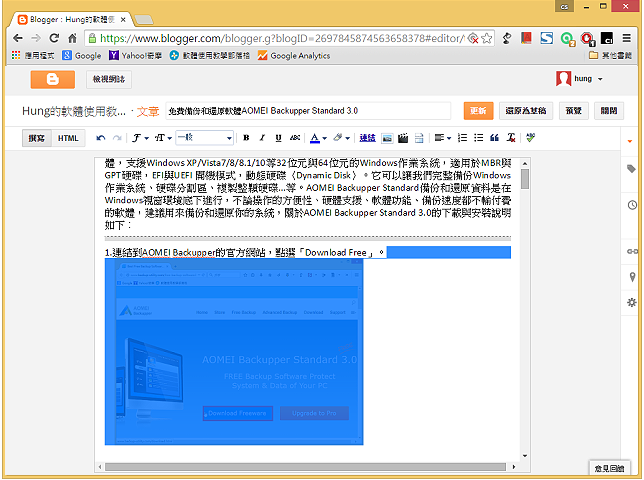Open the Chrome hamburger menu

[626, 38]
